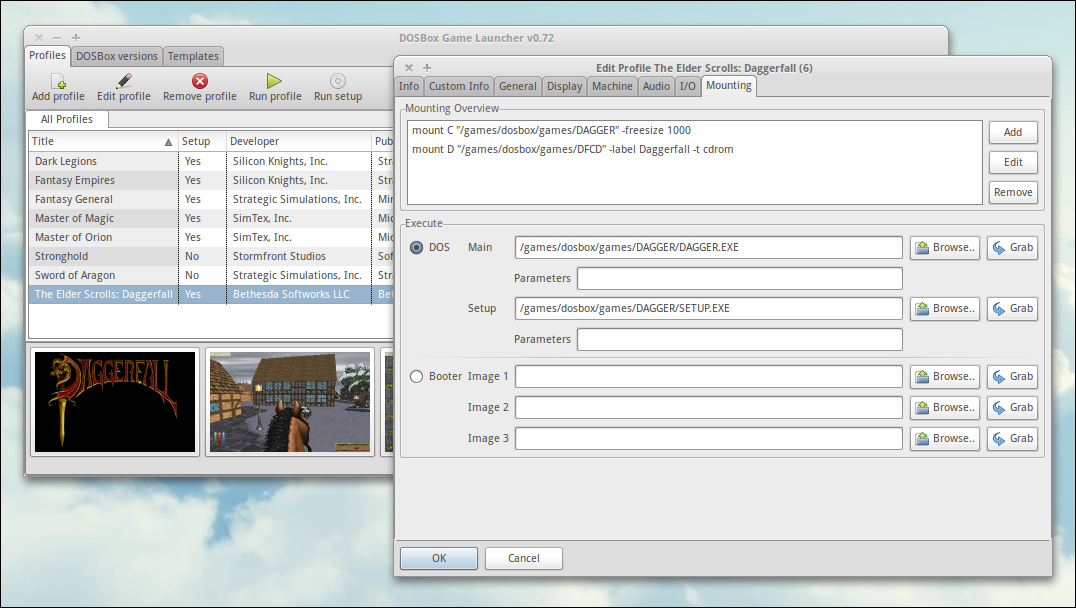Open the Info tab
The width and height of the screenshot is (1076, 608).
[409, 86]
